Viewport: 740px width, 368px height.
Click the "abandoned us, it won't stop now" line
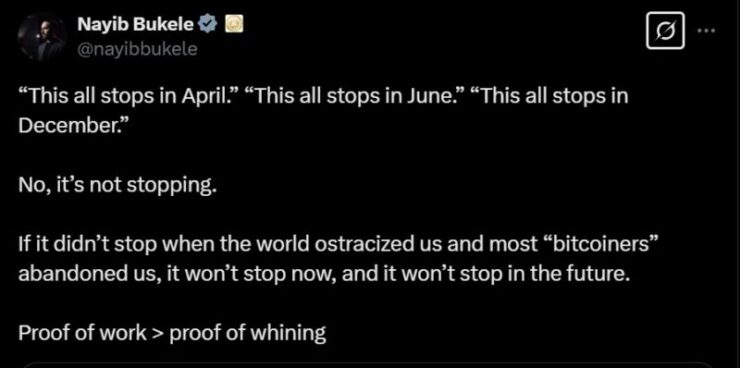pos(178,275)
